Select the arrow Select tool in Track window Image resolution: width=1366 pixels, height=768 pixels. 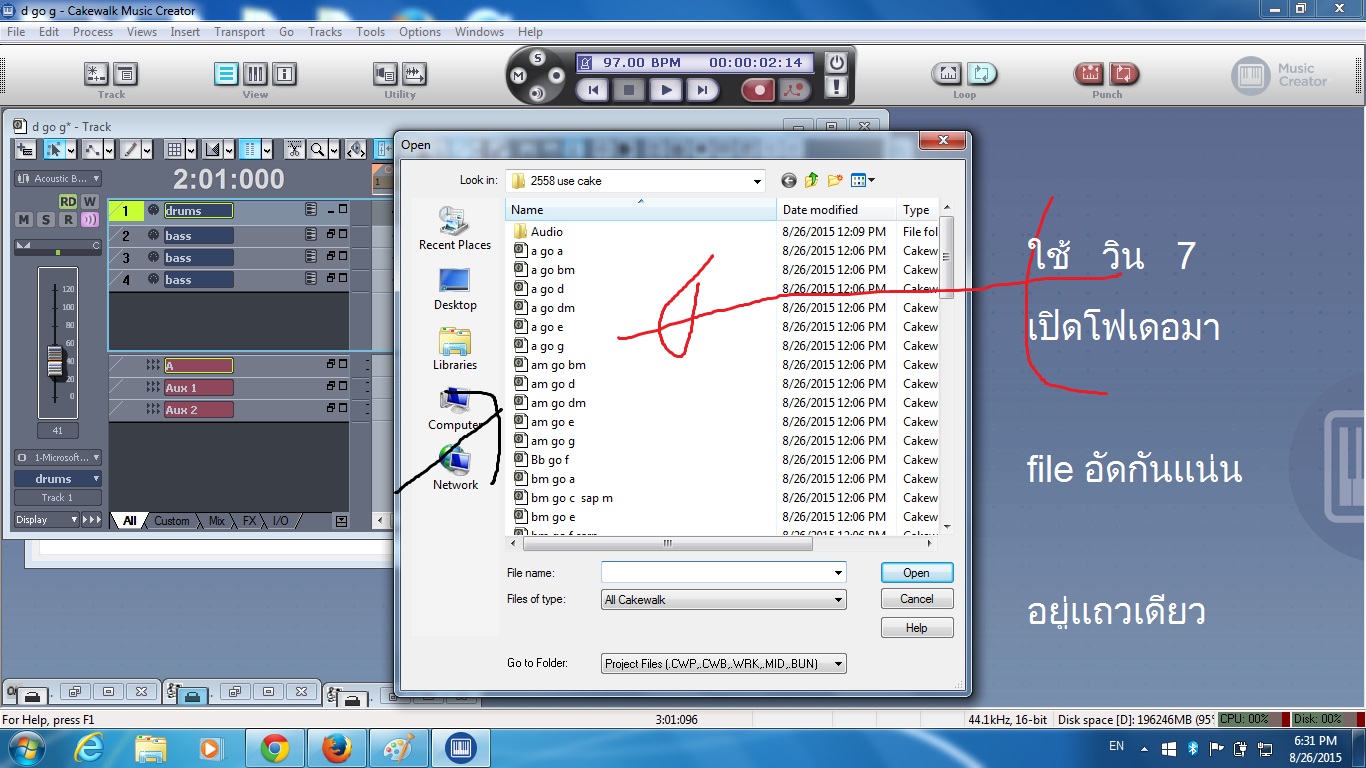coord(54,149)
